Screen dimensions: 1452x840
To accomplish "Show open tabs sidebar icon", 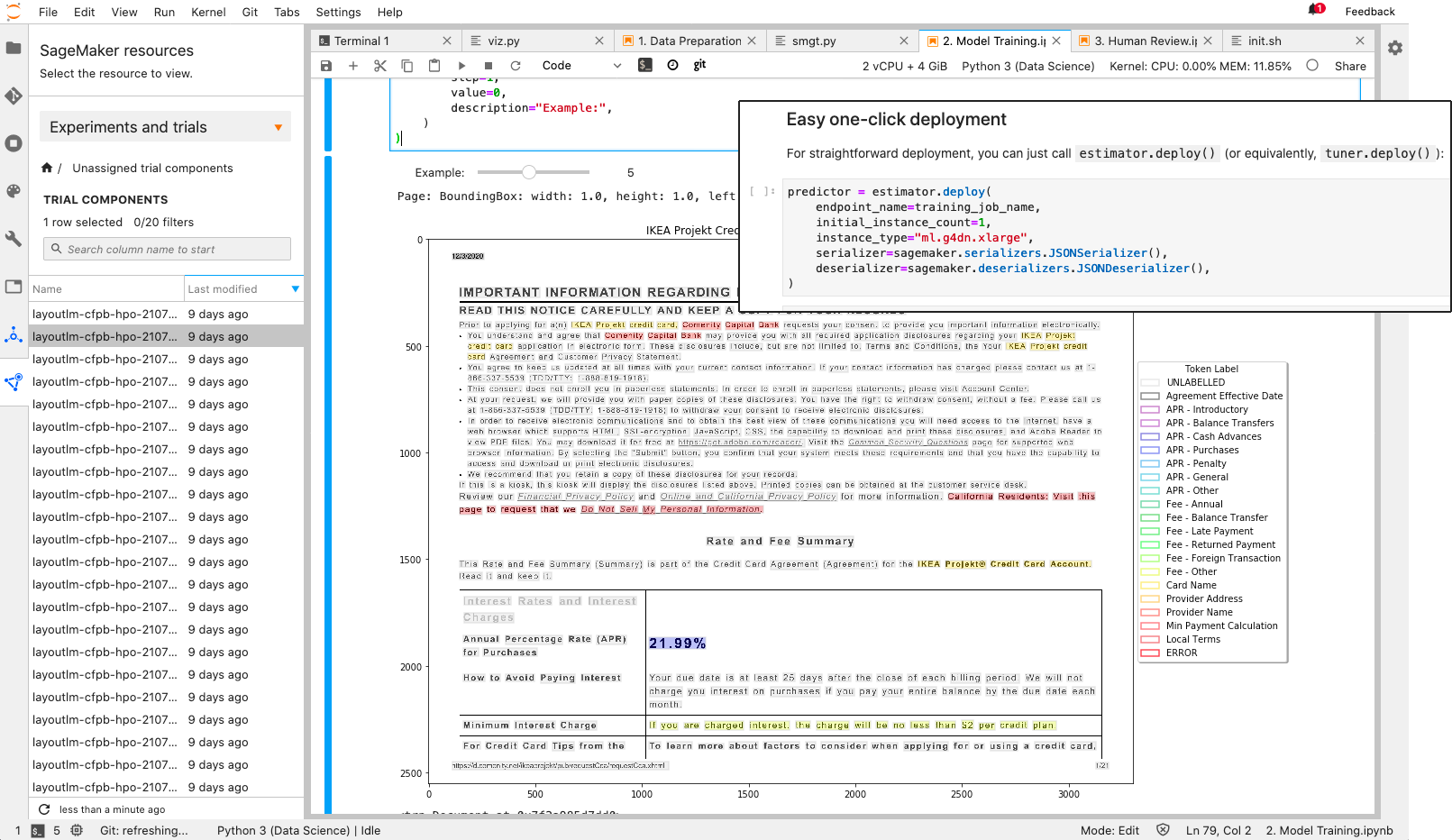I will pyautogui.click(x=14, y=287).
